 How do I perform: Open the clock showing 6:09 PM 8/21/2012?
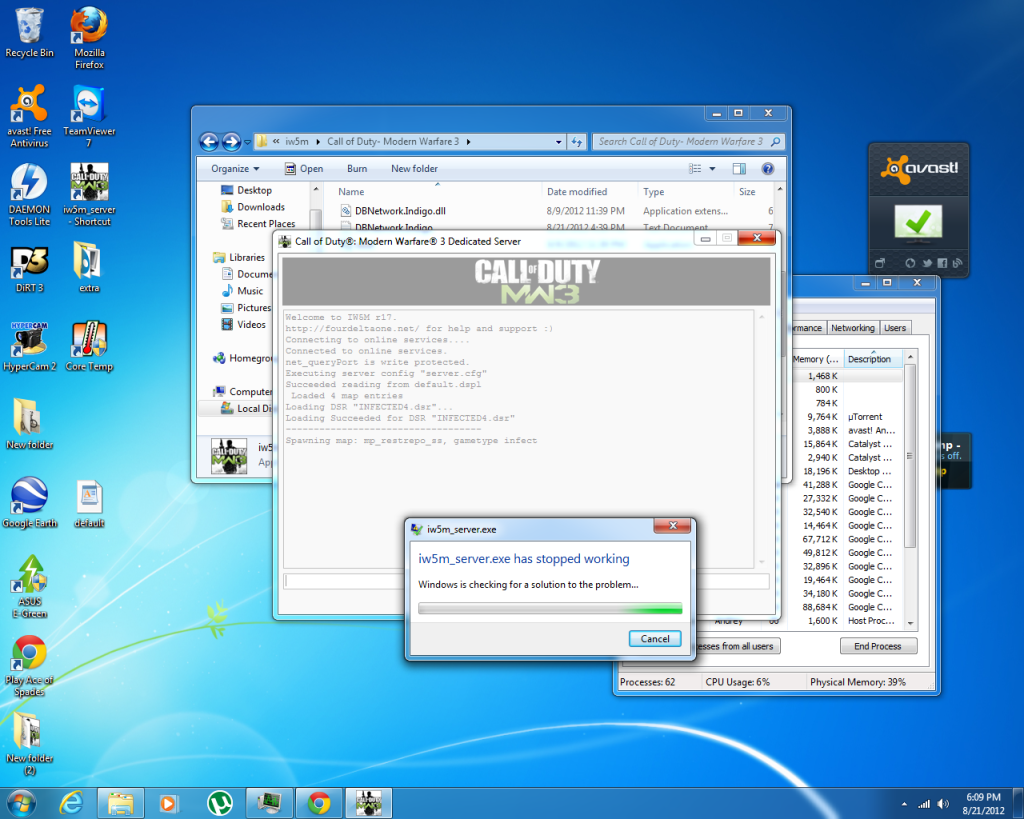[x=983, y=803]
